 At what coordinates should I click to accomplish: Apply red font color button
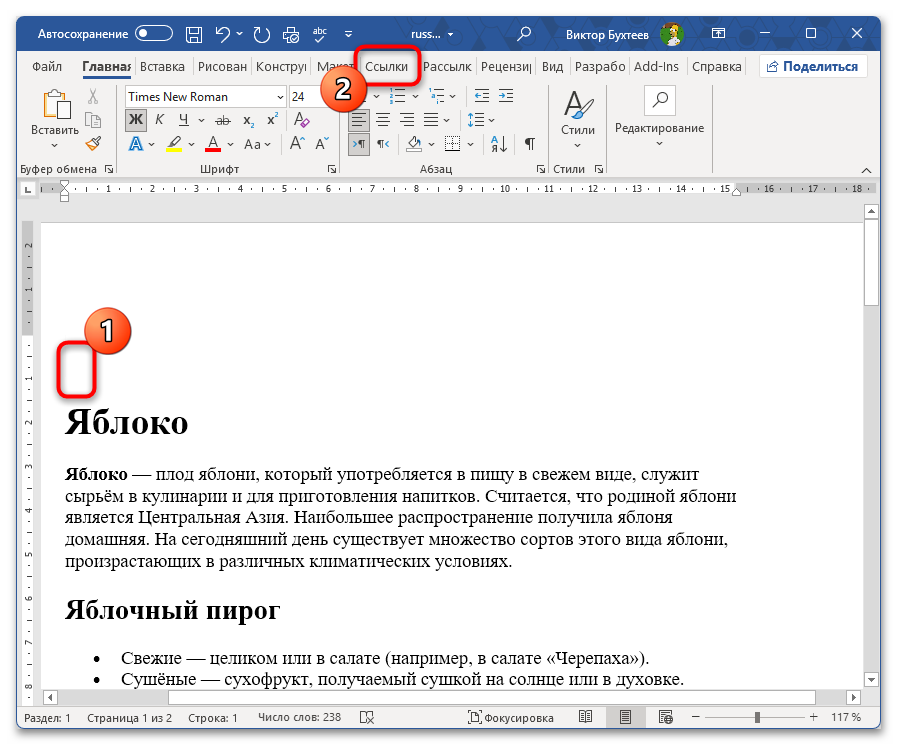click(213, 144)
